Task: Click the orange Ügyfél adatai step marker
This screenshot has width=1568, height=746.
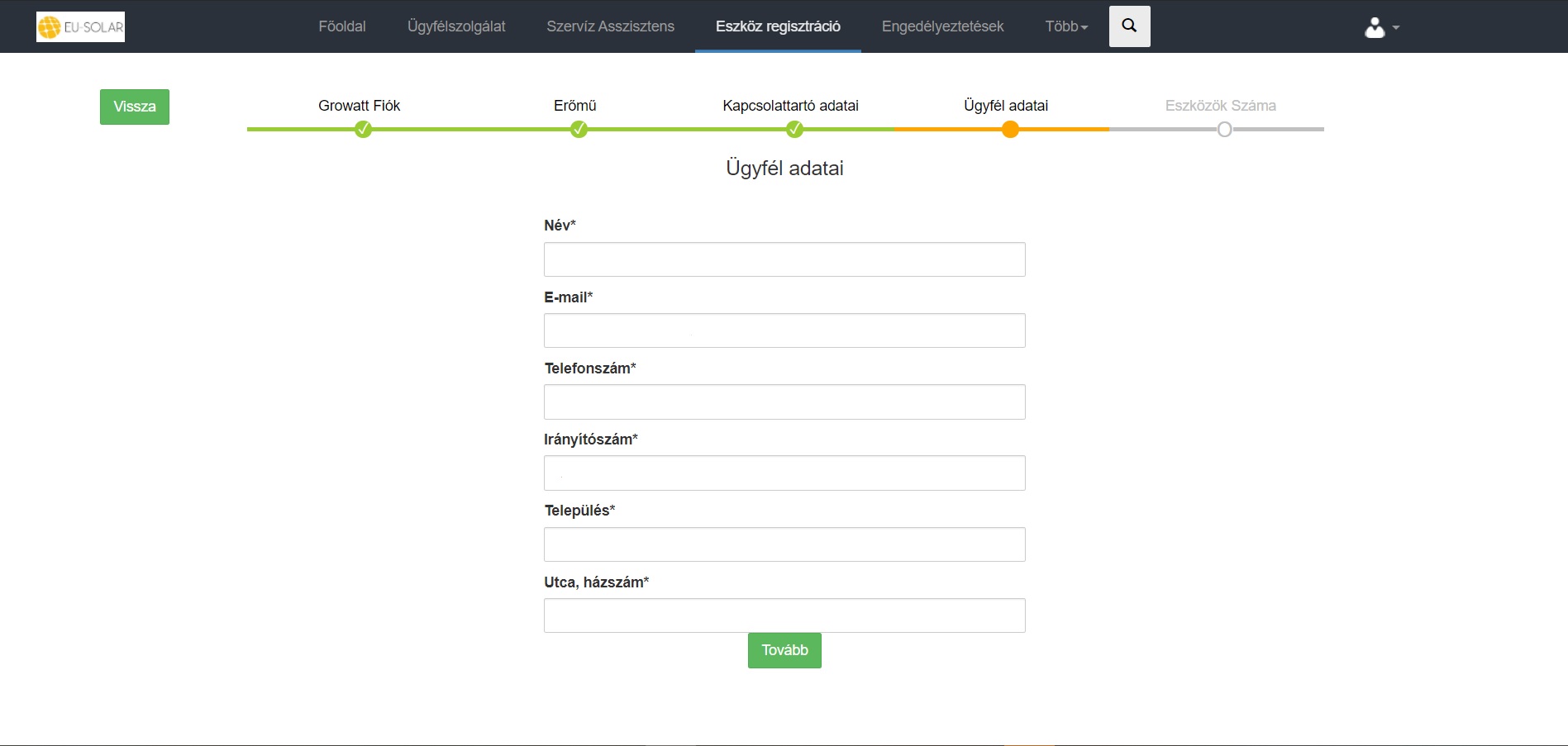Action: click(x=1009, y=130)
